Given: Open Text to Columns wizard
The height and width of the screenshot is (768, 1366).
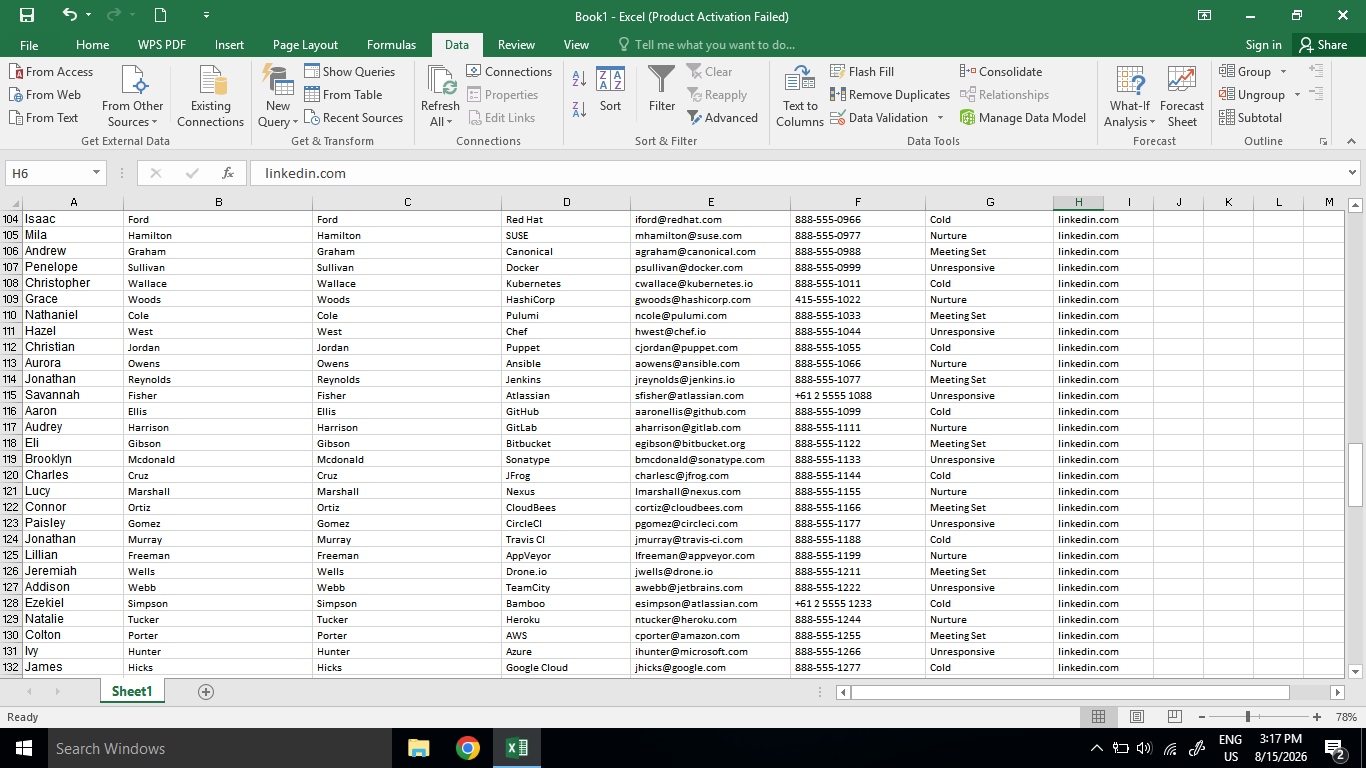Looking at the screenshot, I should pyautogui.click(x=800, y=97).
